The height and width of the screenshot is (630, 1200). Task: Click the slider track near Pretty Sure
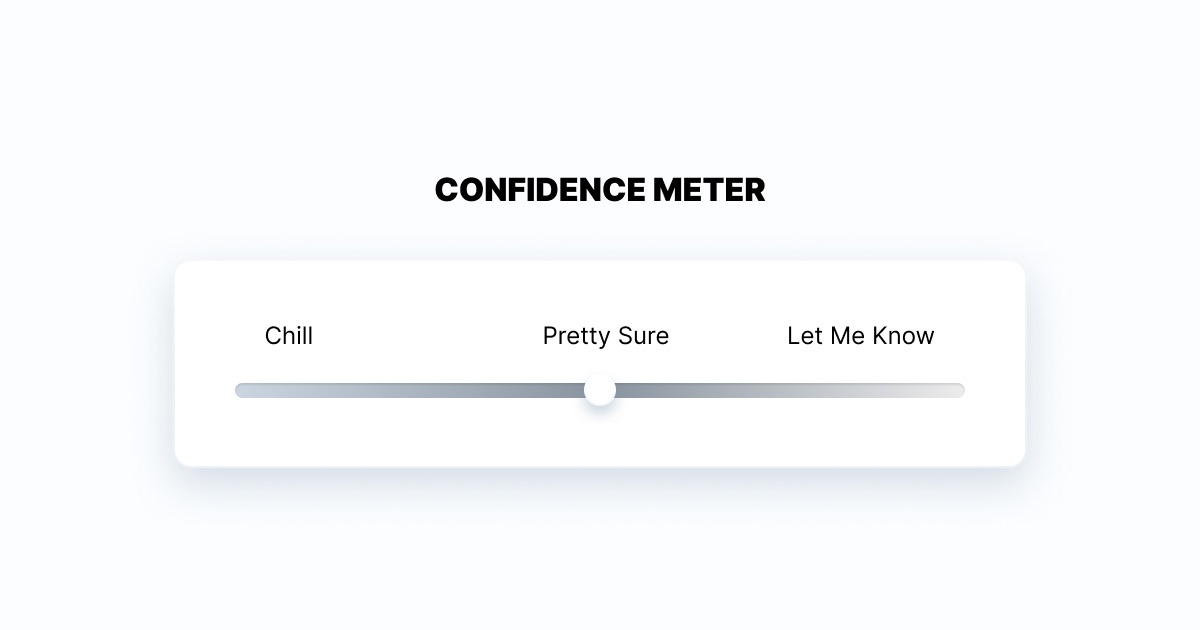[x=605, y=390]
